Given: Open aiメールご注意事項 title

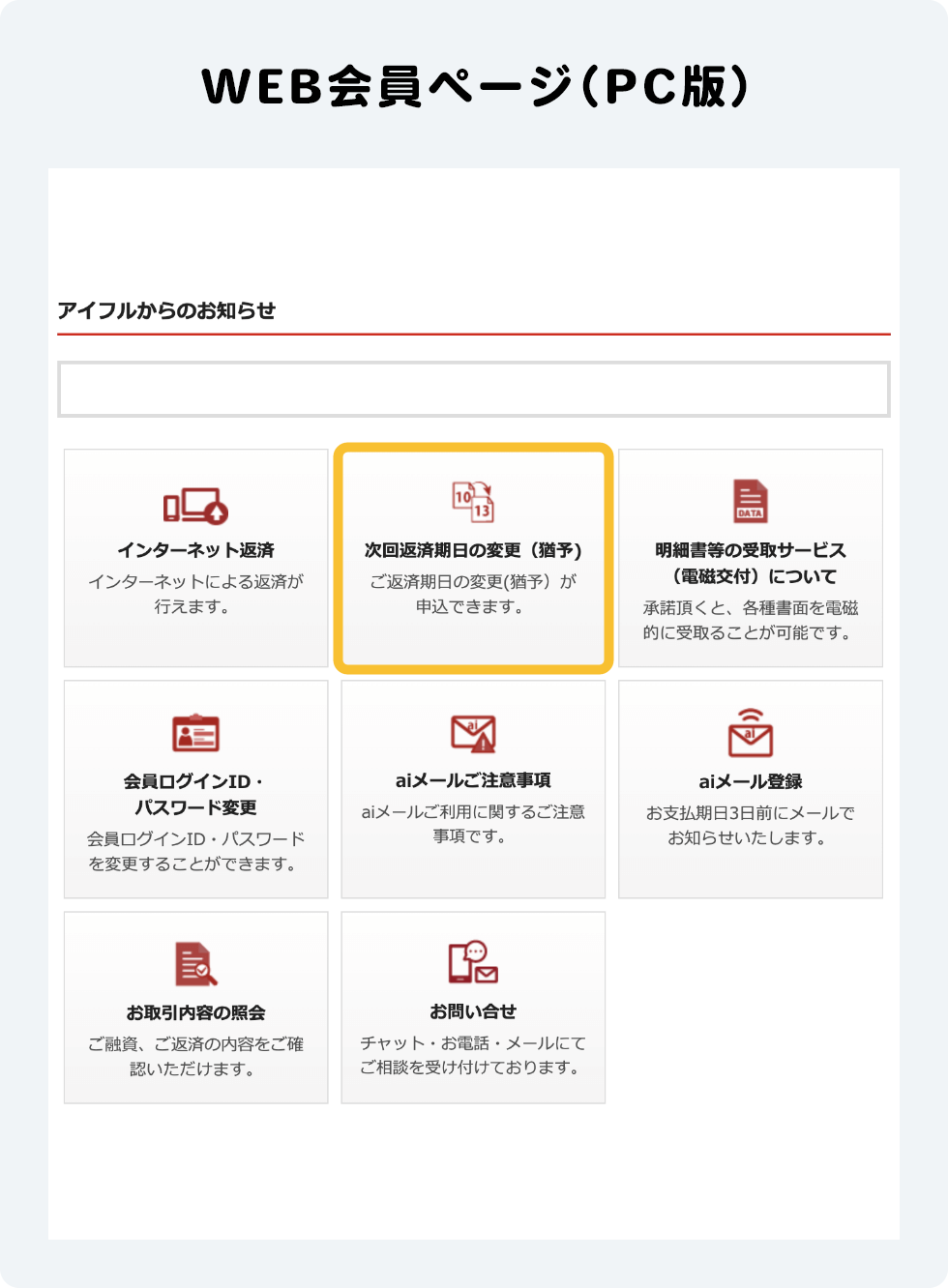Looking at the screenshot, I should pyautogui.click(x=473, y=780).
